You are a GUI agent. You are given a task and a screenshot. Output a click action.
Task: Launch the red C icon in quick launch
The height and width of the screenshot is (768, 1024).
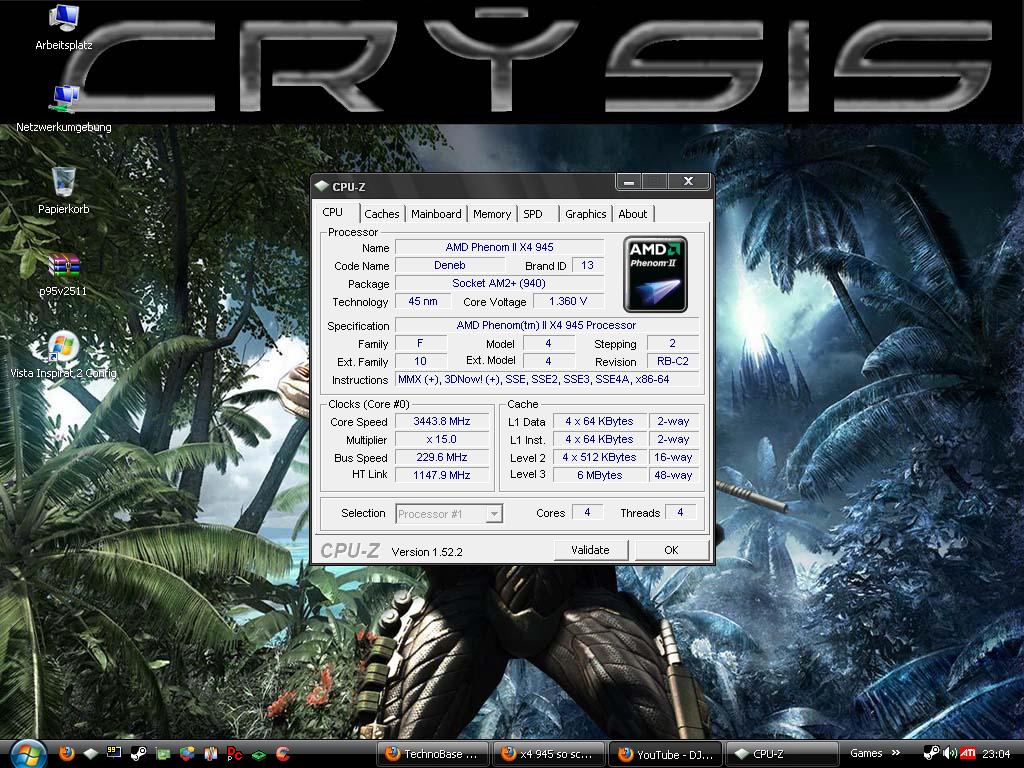click(x=283, y=754)
